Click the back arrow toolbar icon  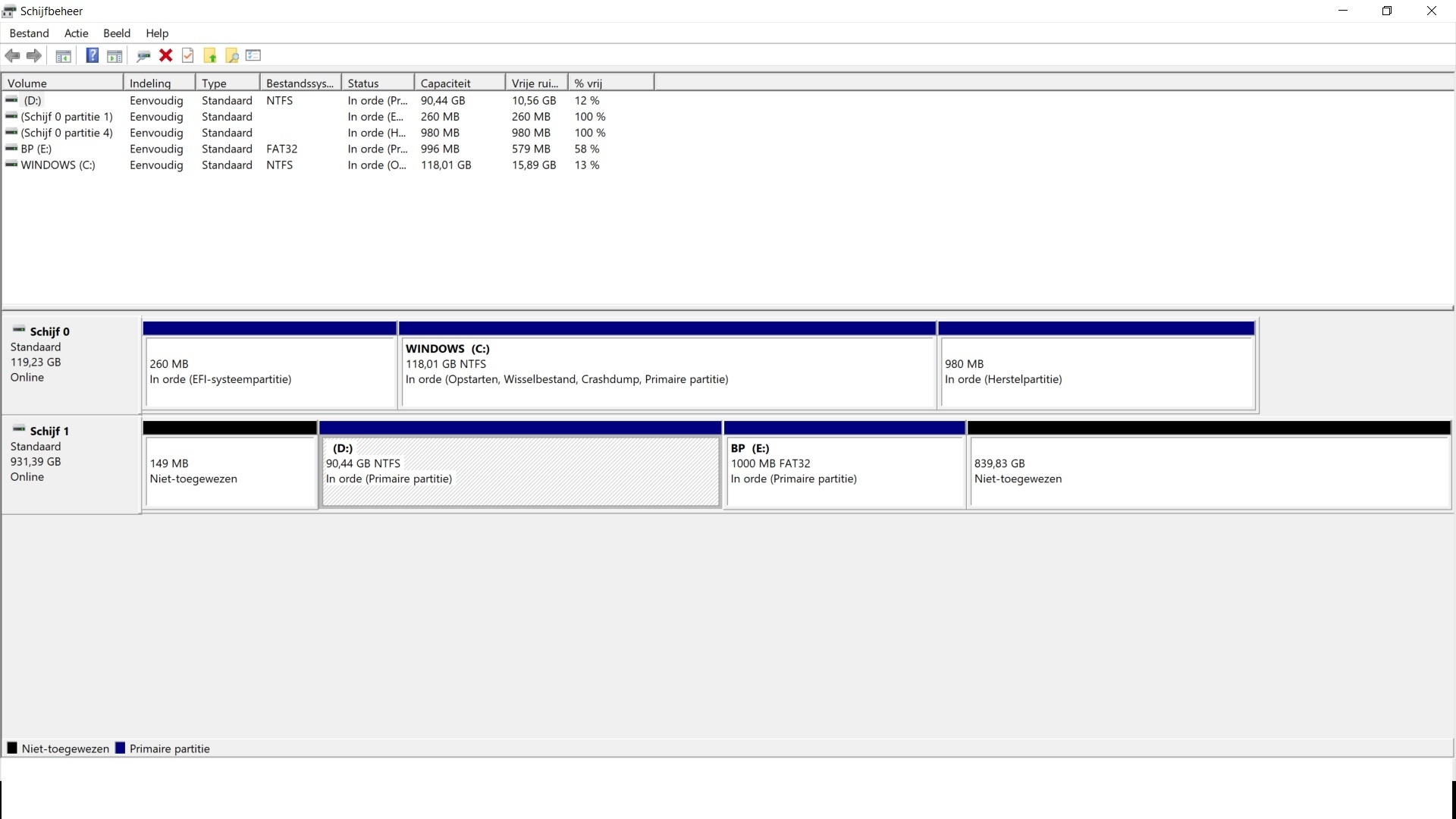click(x=12, y=55)
